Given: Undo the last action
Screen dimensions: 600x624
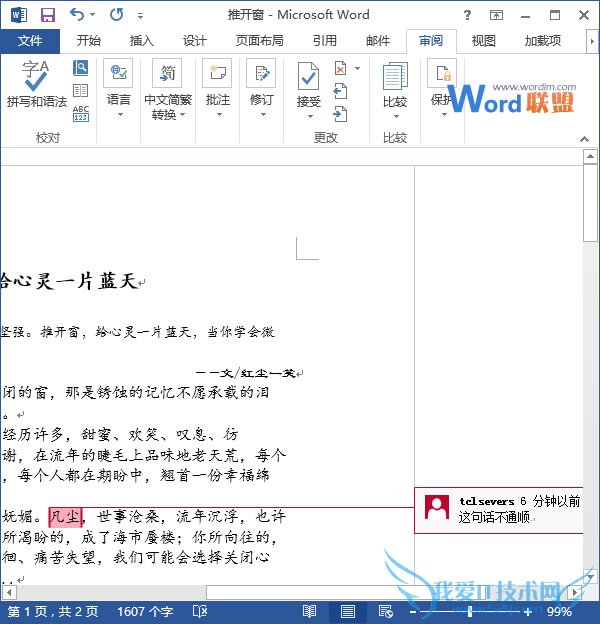Looking at the screenshot, I should (x=77, y=15).
